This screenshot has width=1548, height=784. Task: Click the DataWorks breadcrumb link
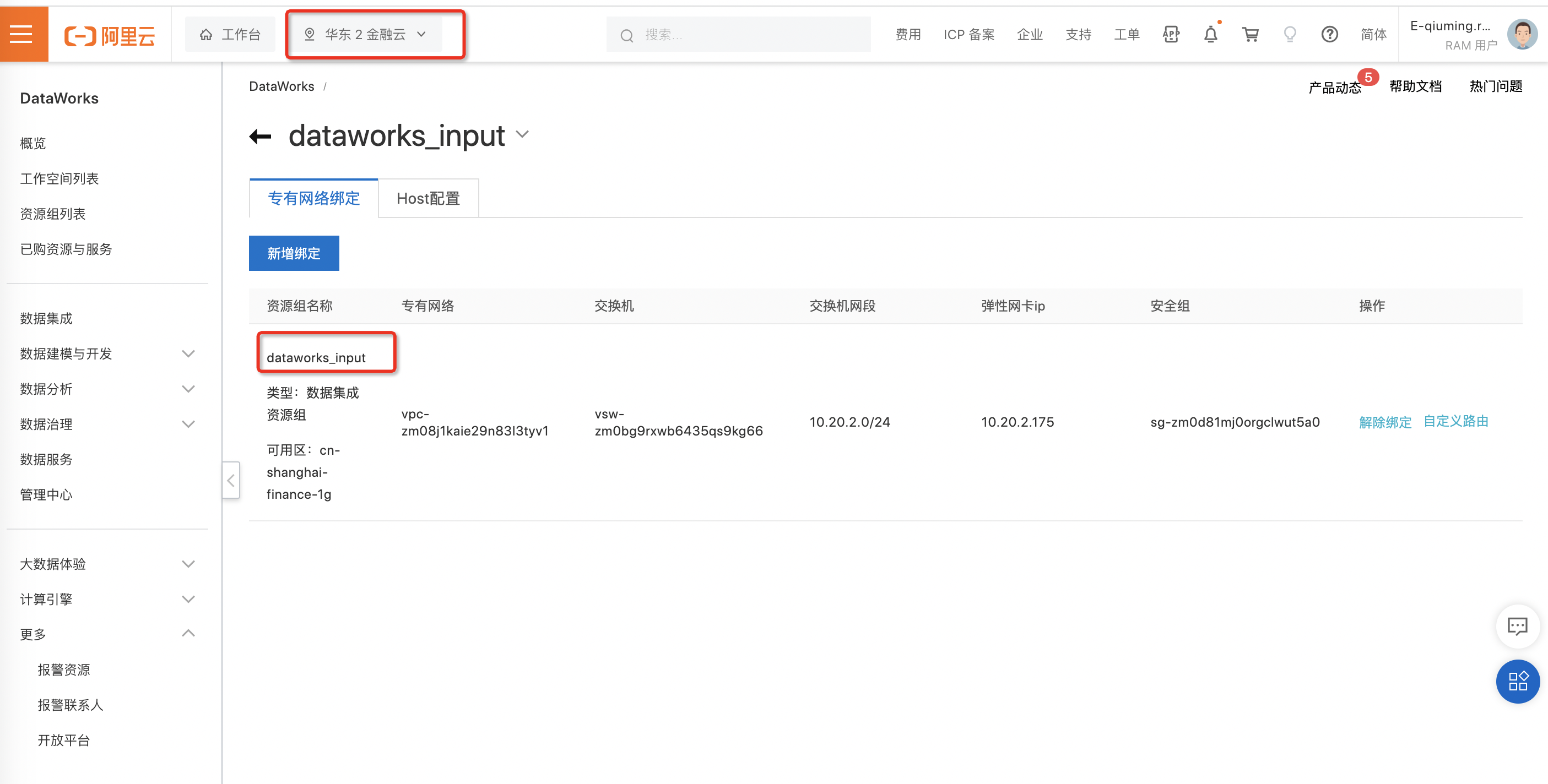pos(282,86)
